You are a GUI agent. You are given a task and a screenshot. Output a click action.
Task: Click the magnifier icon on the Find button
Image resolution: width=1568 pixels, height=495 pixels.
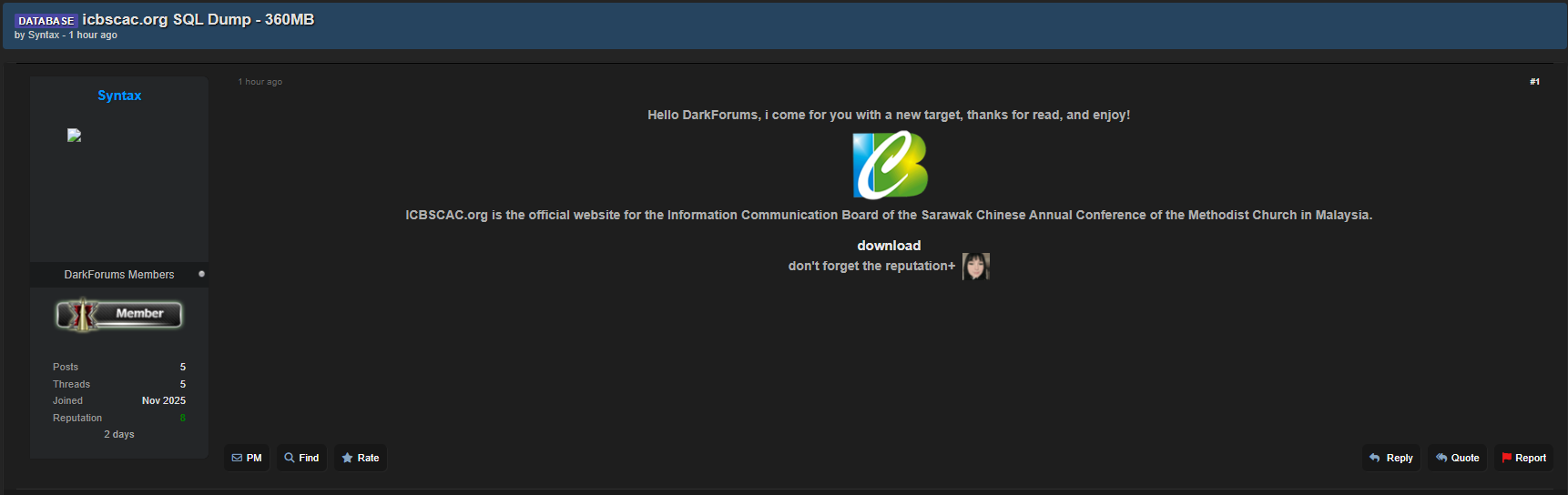tap(290, 458)
